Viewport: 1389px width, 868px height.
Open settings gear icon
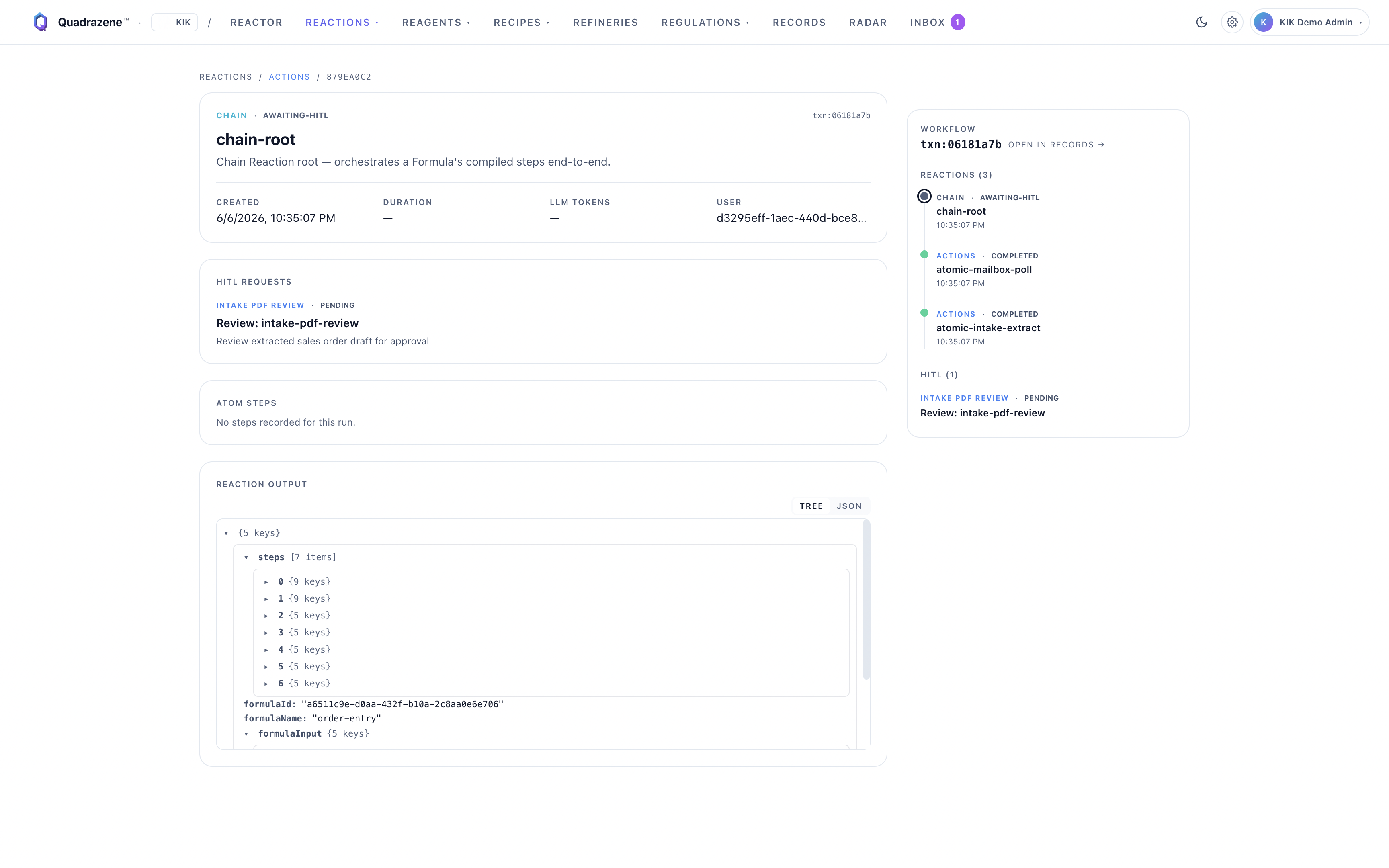(x=1232, y=23)
